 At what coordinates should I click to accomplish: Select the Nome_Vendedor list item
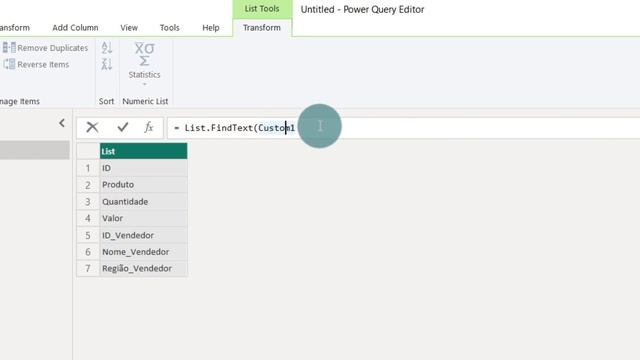[x=144, y=252]
